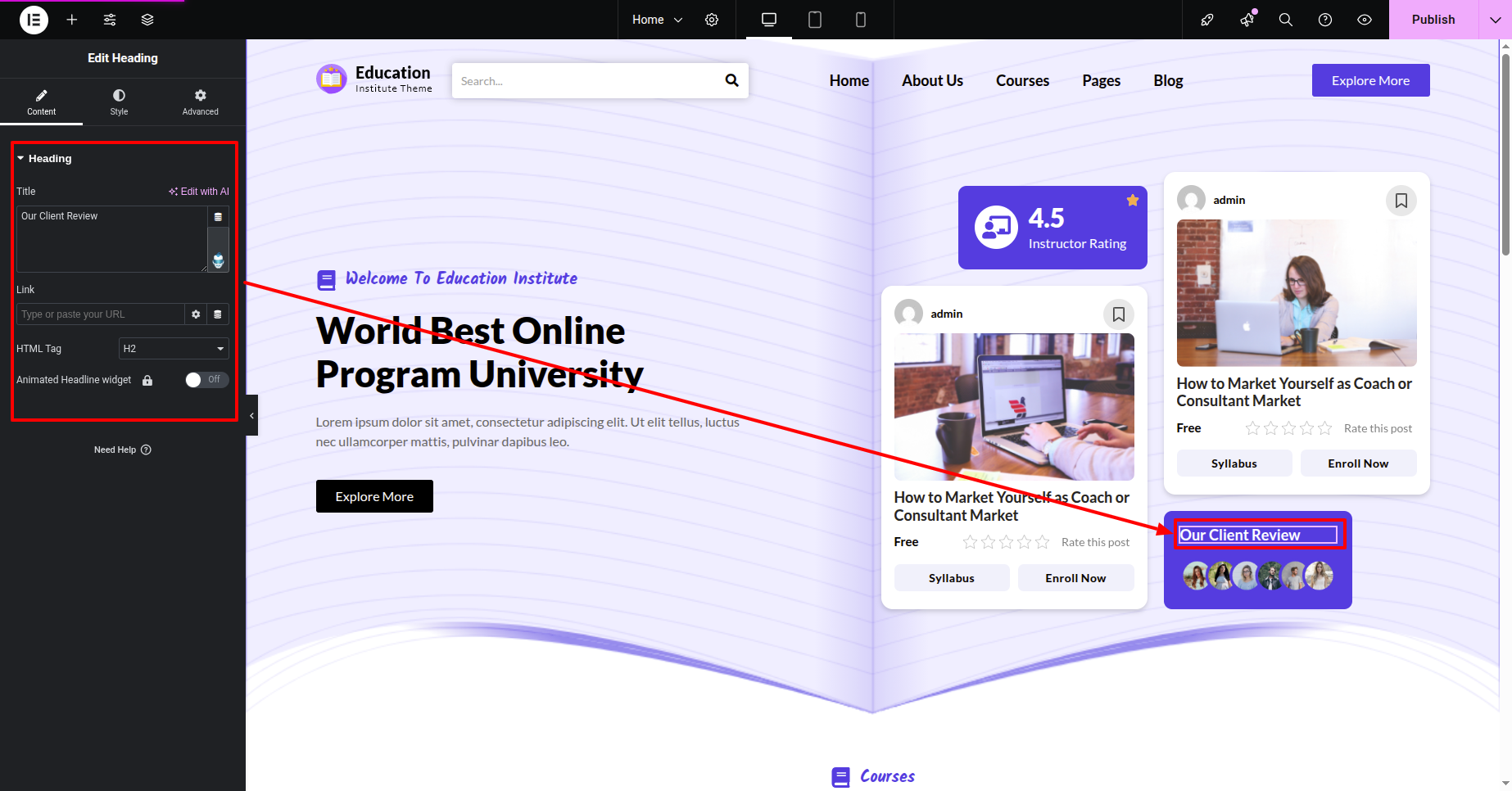The width and height of the screenshot is (1512, 791).
Task: Bookmark the left admin course card
Action: click(1119, 314)
